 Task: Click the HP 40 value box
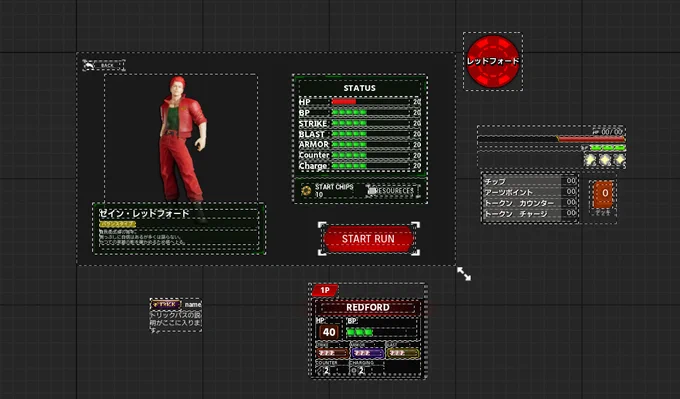point(329,332)
